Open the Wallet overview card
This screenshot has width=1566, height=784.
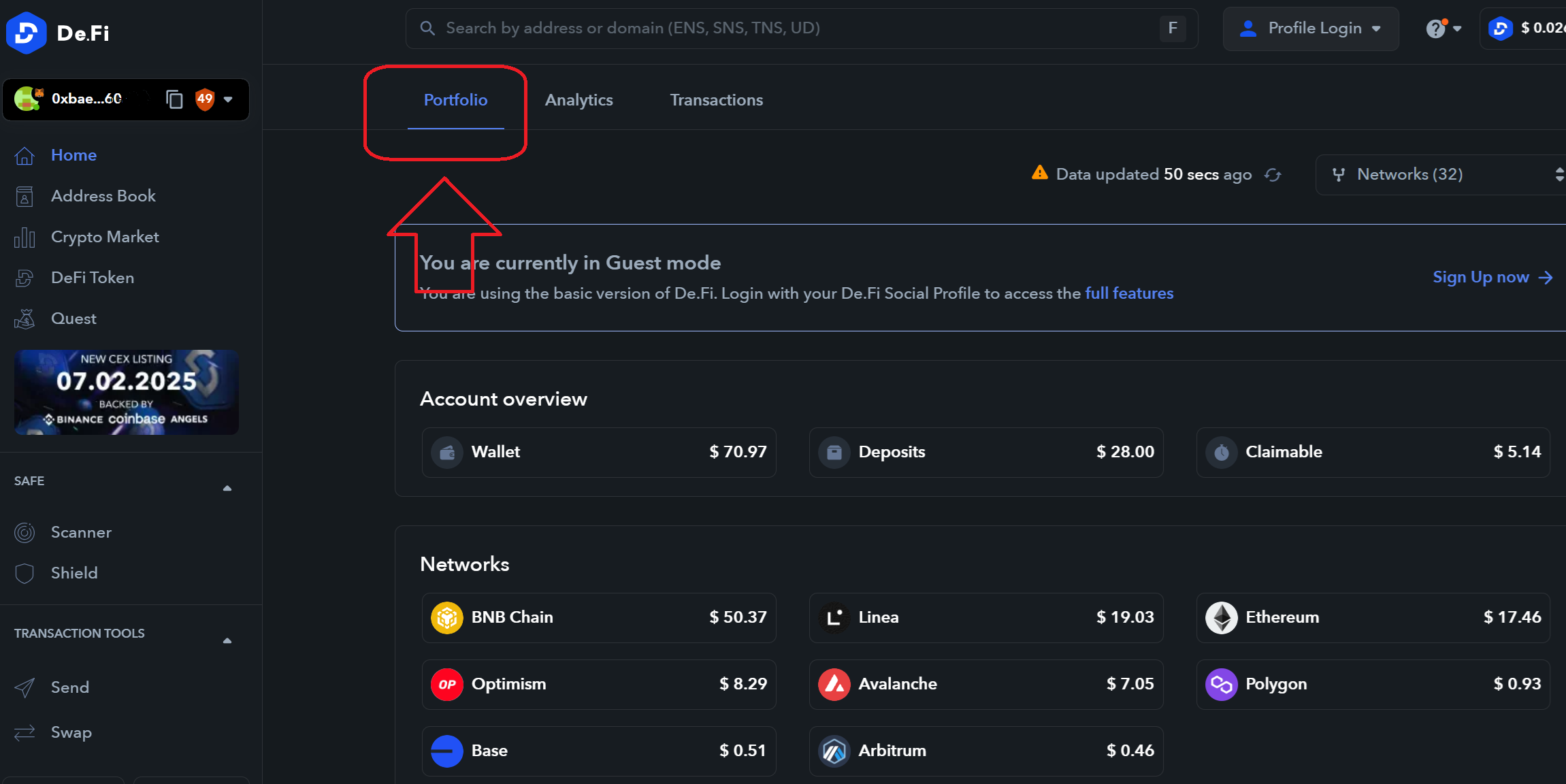click(599, 453)
